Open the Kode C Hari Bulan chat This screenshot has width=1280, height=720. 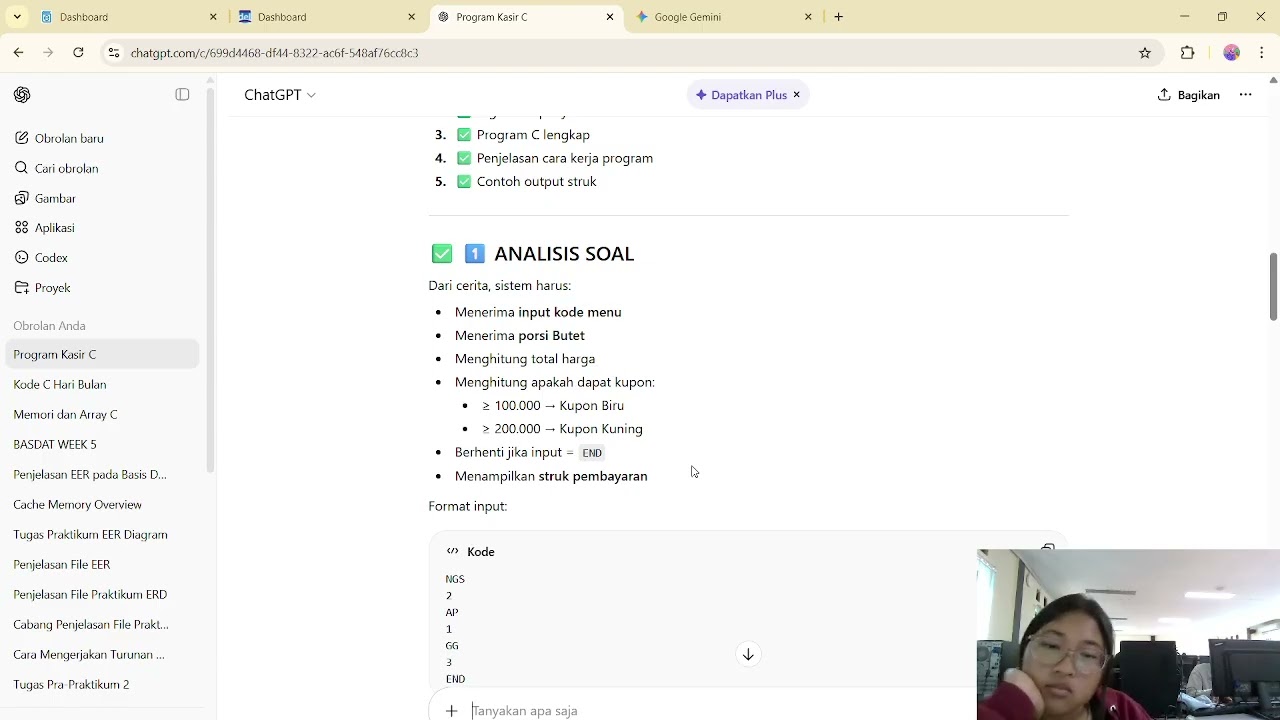coord(103,384)
